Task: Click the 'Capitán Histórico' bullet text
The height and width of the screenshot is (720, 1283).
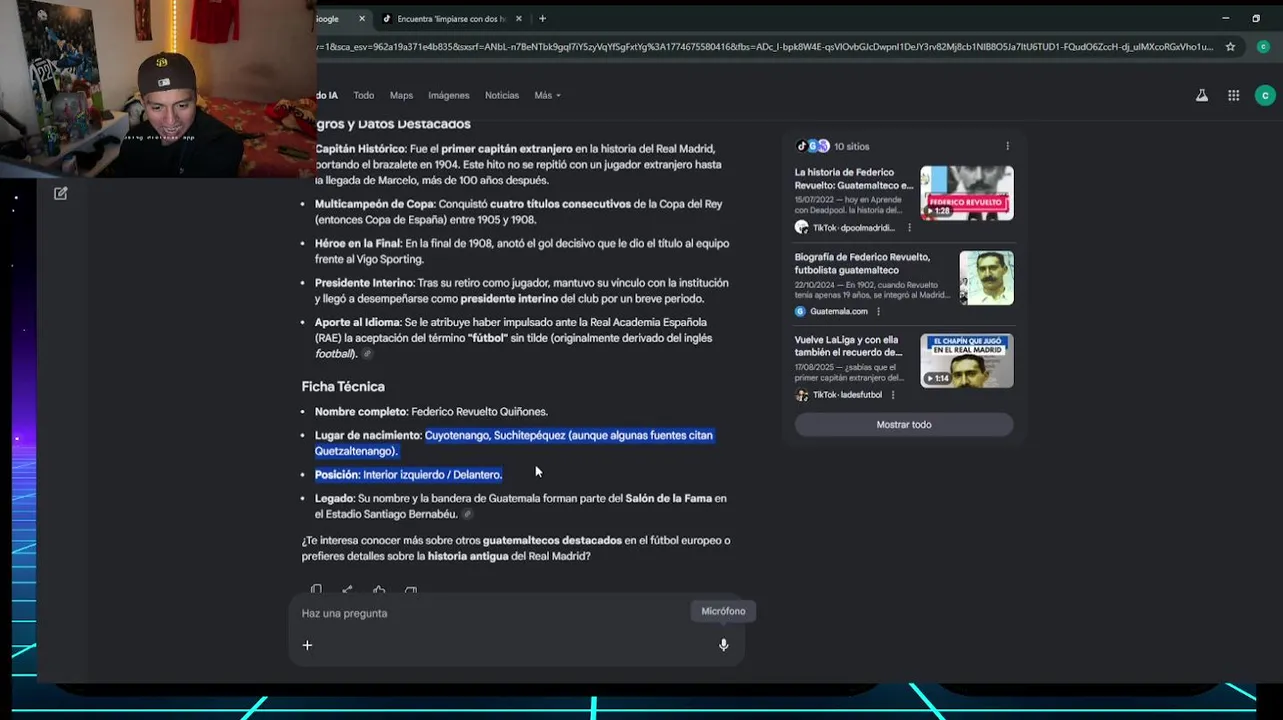Action: pyautogui.click(x=518, y=164)
